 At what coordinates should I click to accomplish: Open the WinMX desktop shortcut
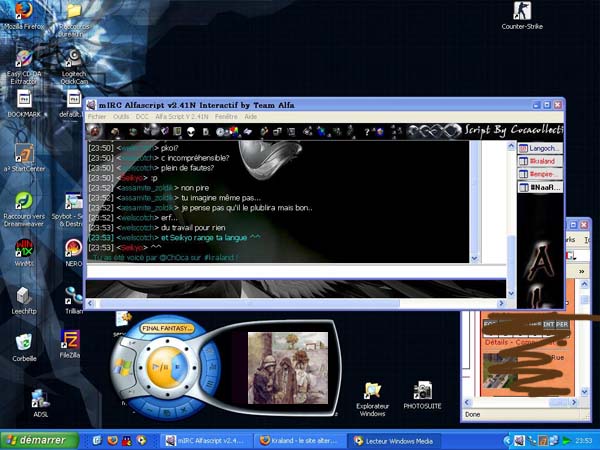click(x=24, y=253)
